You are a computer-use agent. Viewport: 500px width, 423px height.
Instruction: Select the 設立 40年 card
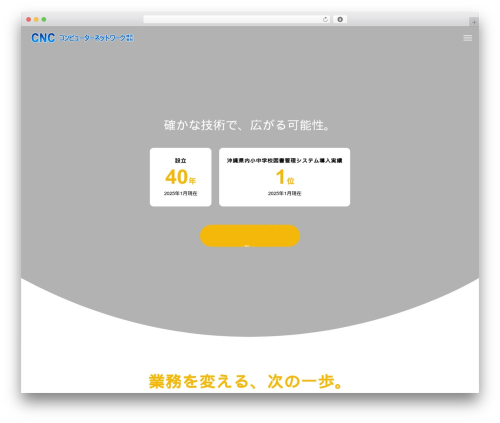tap(181, 177)
